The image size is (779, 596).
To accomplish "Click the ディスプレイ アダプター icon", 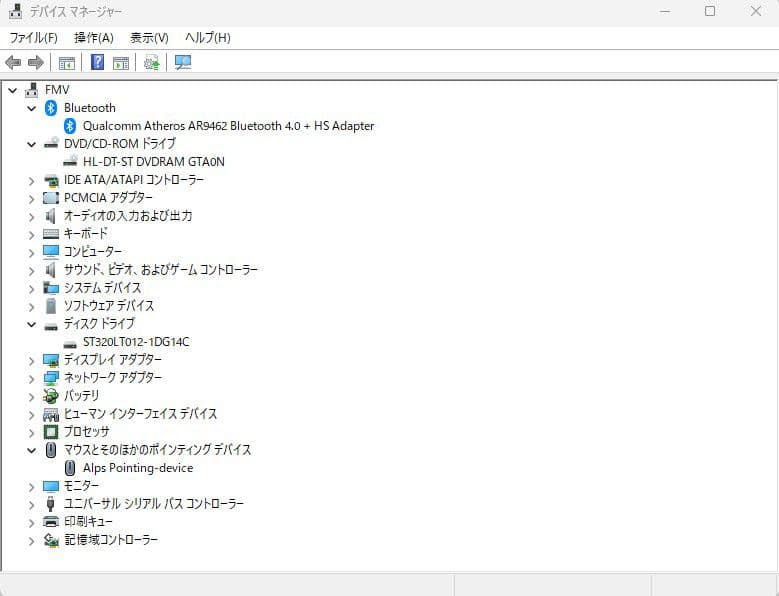I will 51,360.
